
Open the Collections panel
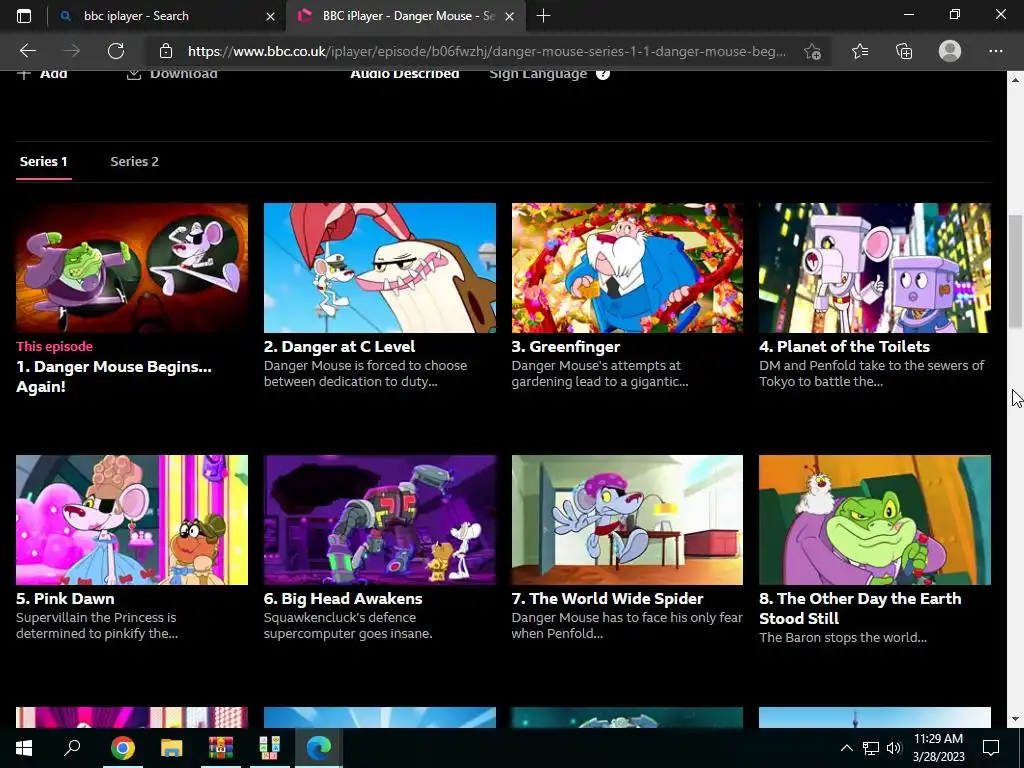(x=904, y=51)
